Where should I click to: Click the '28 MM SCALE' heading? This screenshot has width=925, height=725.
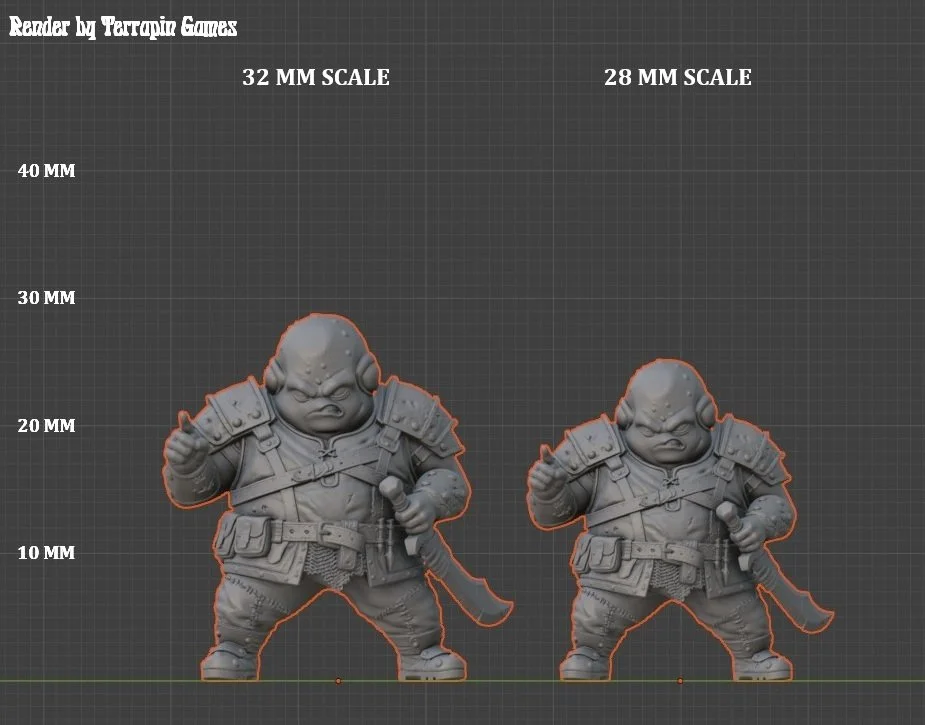[x=678, y=77]
